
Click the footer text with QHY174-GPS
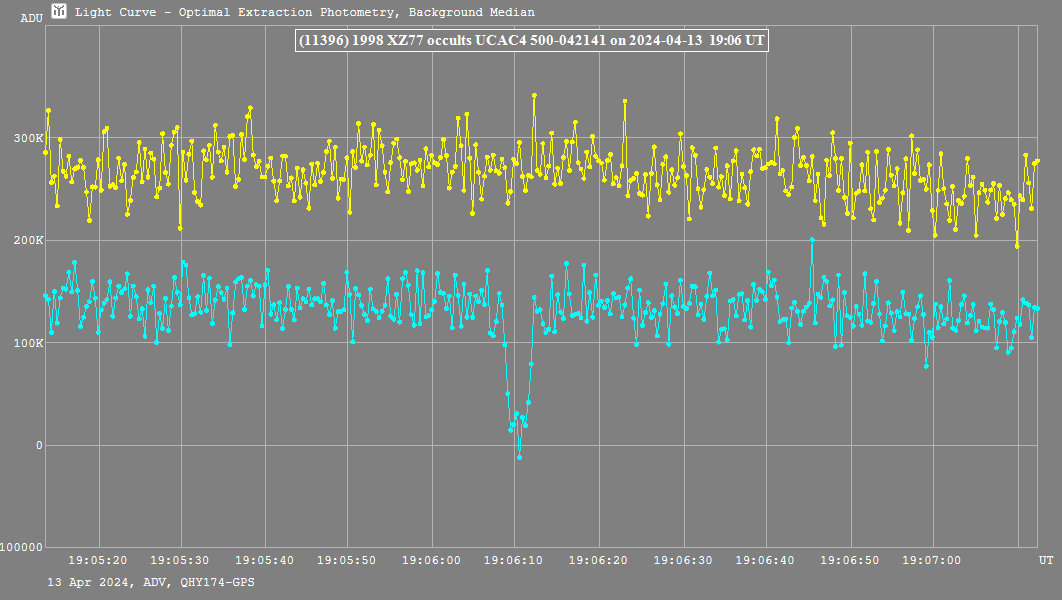tap(150, 581)
